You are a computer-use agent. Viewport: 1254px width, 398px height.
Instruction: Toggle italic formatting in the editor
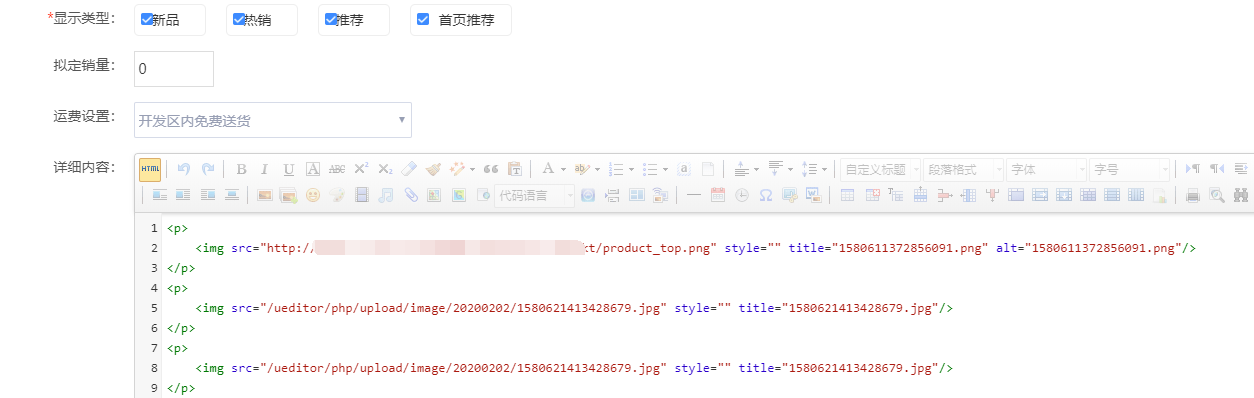coord(265,169)
